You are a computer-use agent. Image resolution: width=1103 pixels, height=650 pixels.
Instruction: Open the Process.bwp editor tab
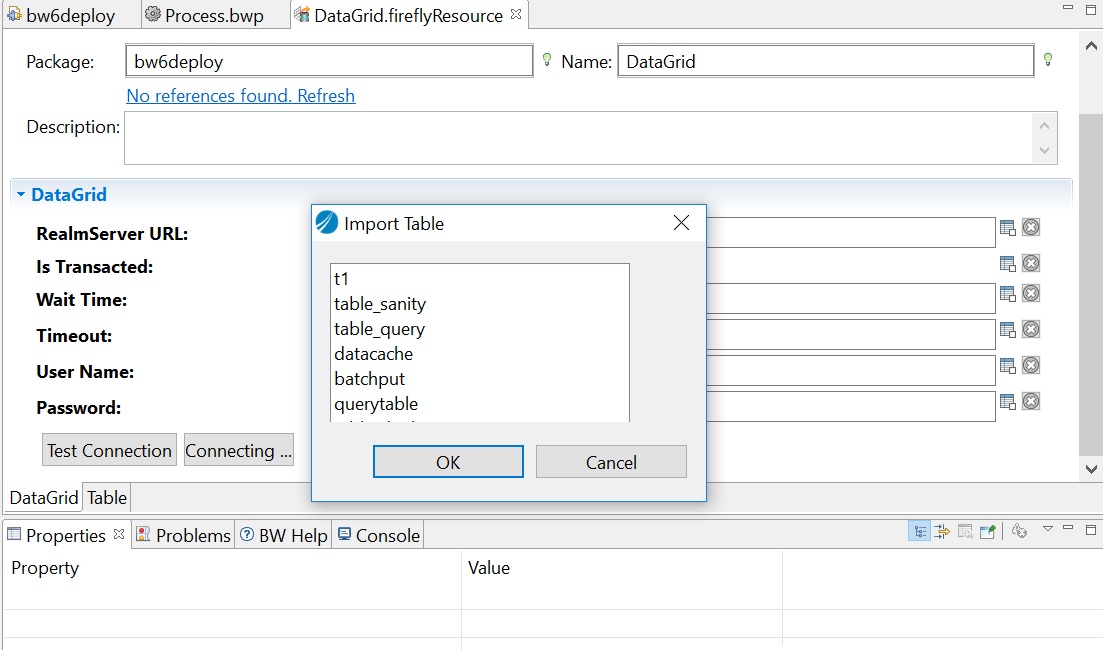pyautogui.click(x=212, y=16)
